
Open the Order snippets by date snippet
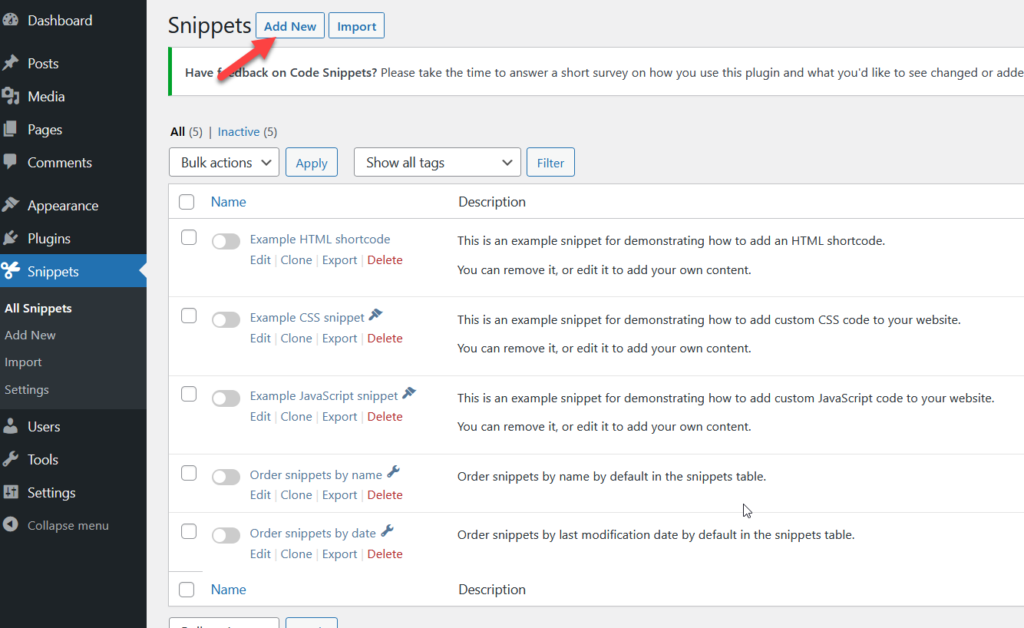(313, 533)
